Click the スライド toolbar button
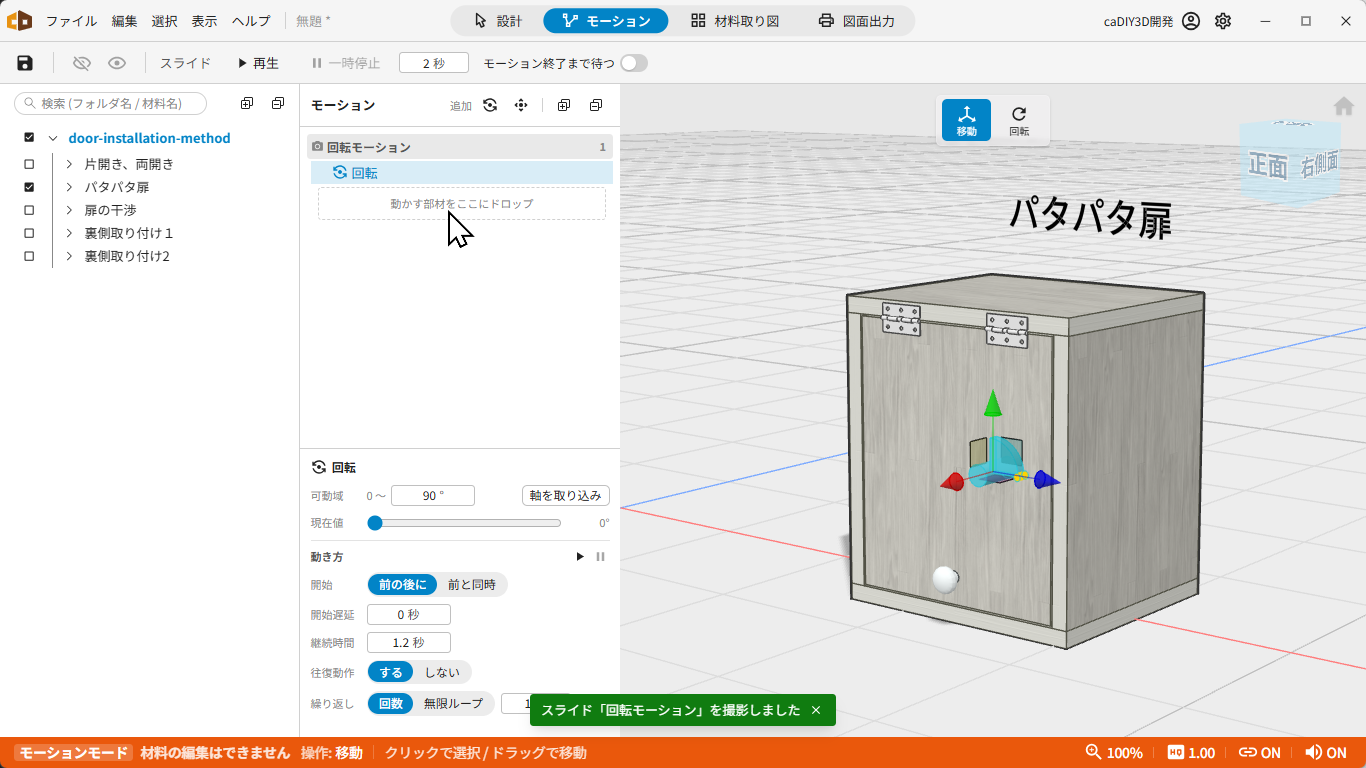1366x768 pixels. [186, 63]
